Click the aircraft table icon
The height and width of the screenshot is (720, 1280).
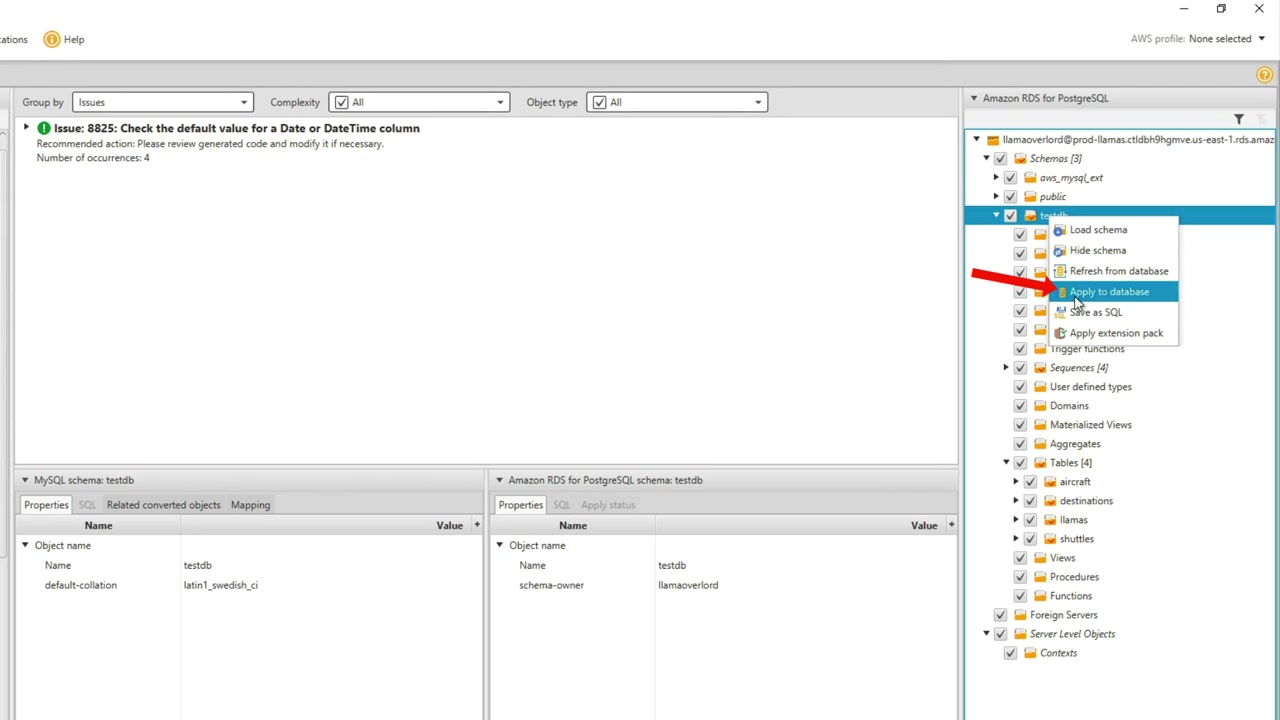1050,482
